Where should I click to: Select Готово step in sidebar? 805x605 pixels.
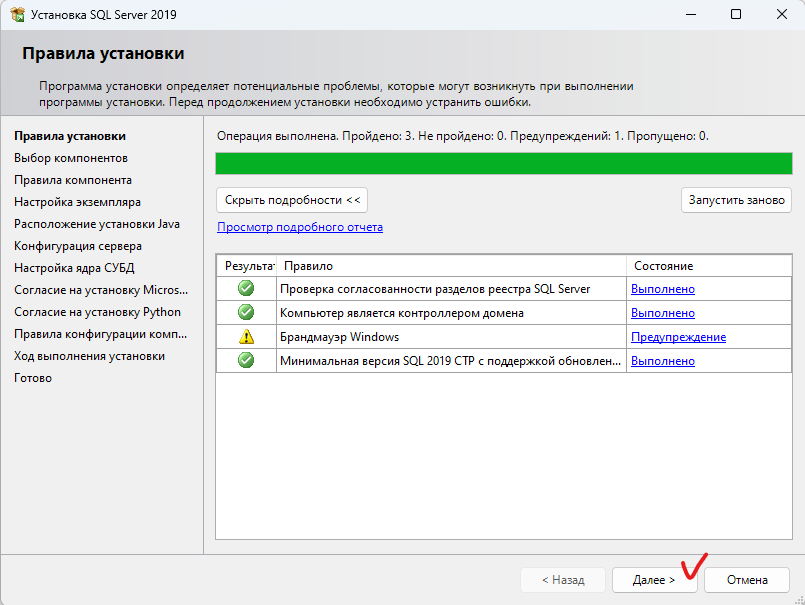click(x=33, y=378)
